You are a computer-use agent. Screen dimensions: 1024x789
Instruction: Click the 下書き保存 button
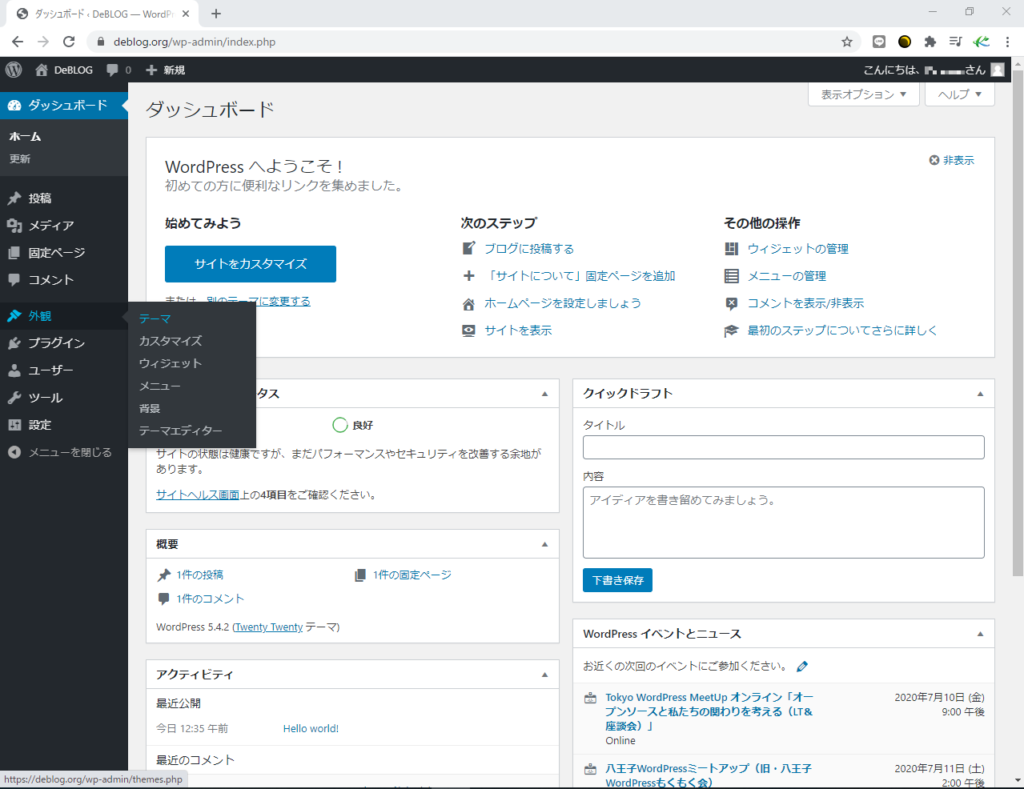click(618, 580)
